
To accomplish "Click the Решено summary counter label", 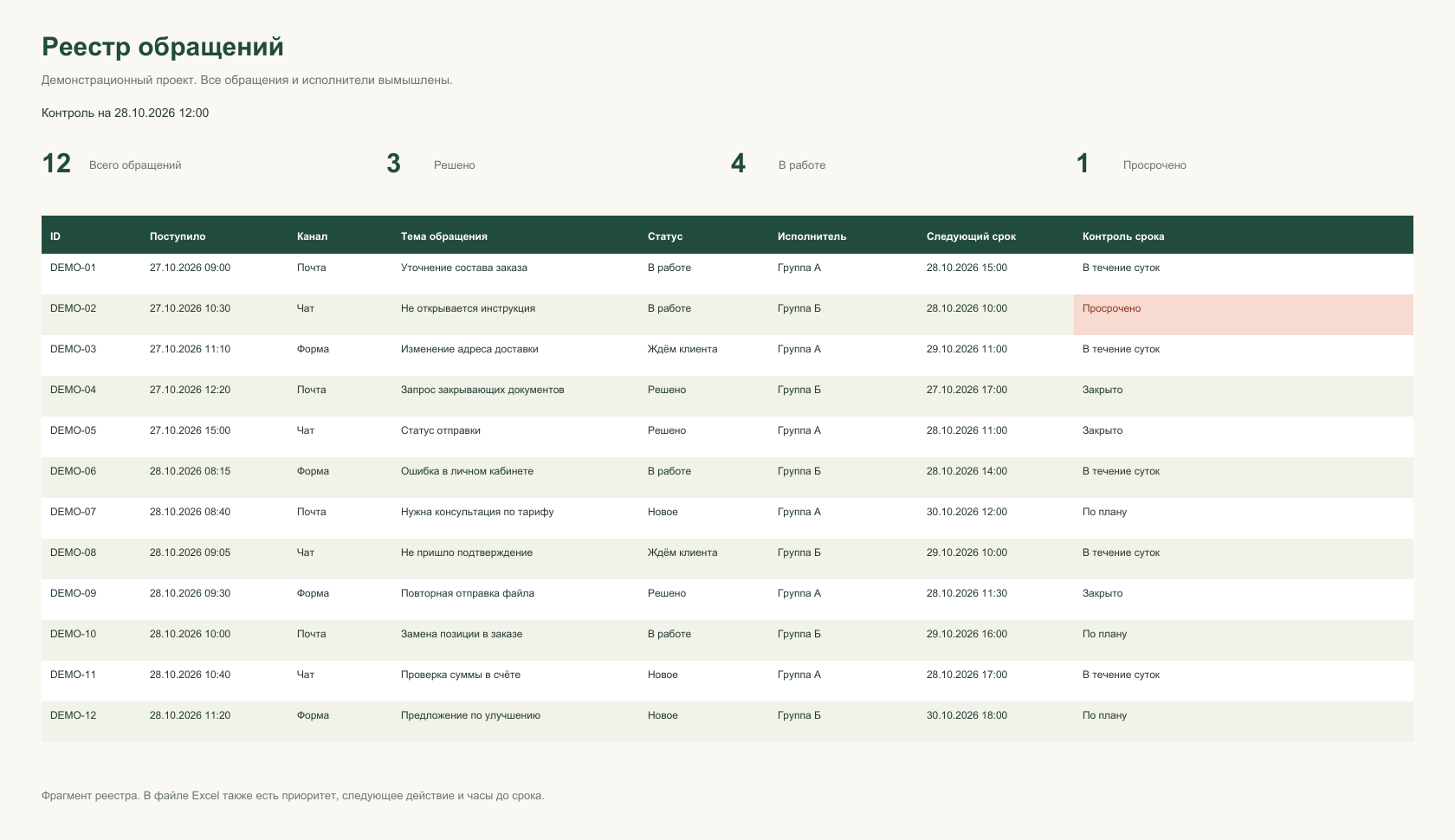I will 455,165.
